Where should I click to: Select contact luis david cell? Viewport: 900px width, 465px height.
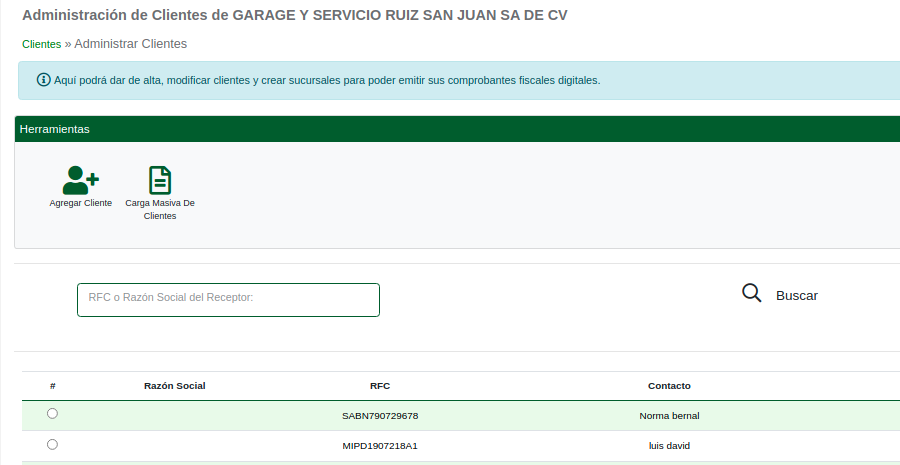pos(669,446)
